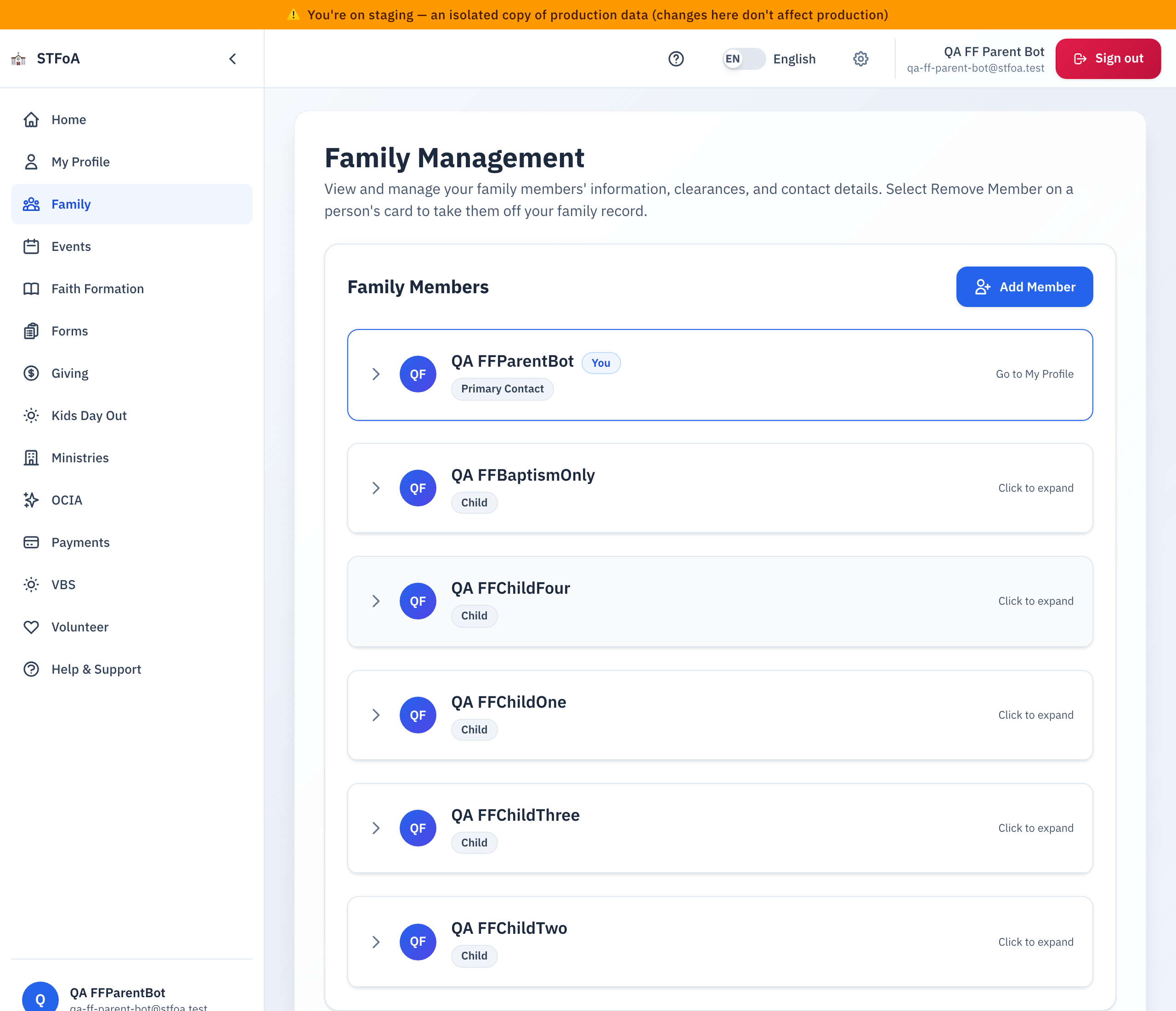Open My Profile from the sidebar

[132, 162]
